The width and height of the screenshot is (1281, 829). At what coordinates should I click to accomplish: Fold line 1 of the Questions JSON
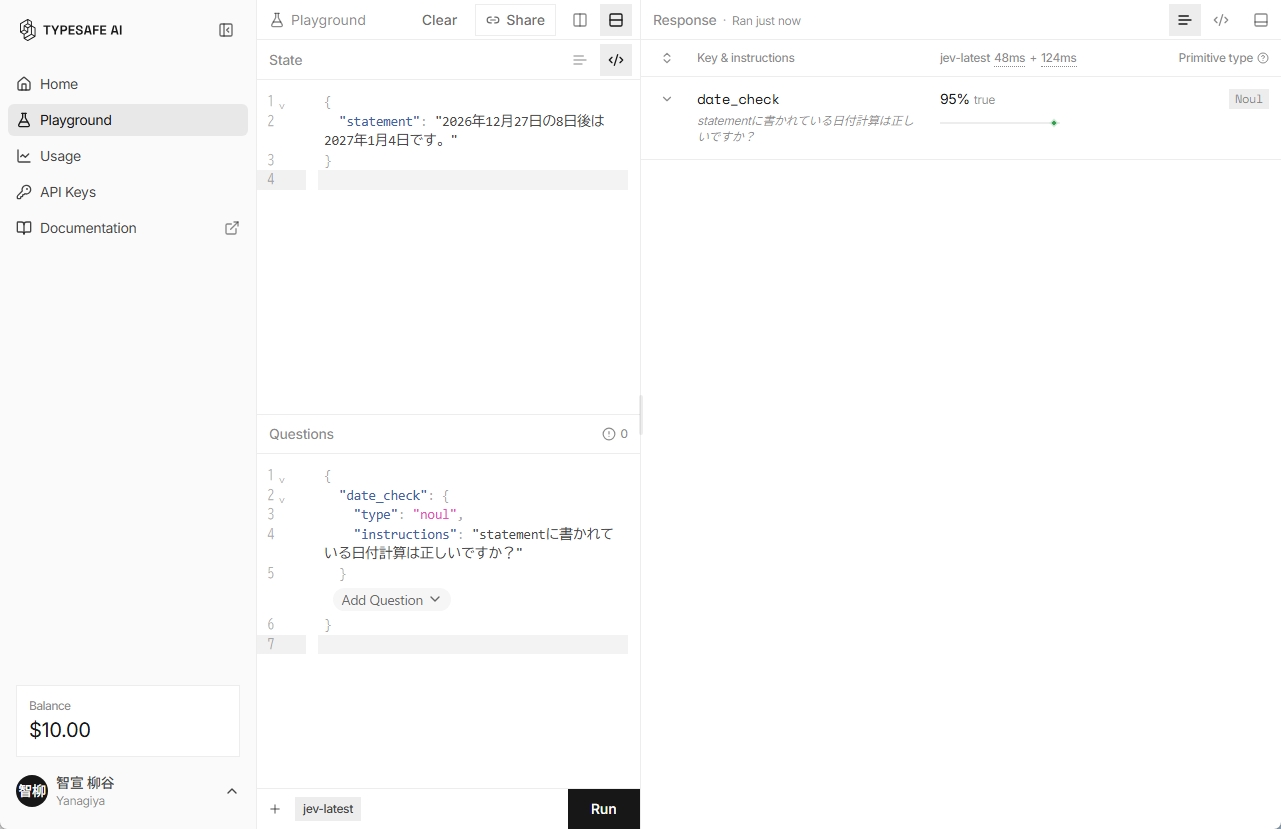tap(282, 478)
